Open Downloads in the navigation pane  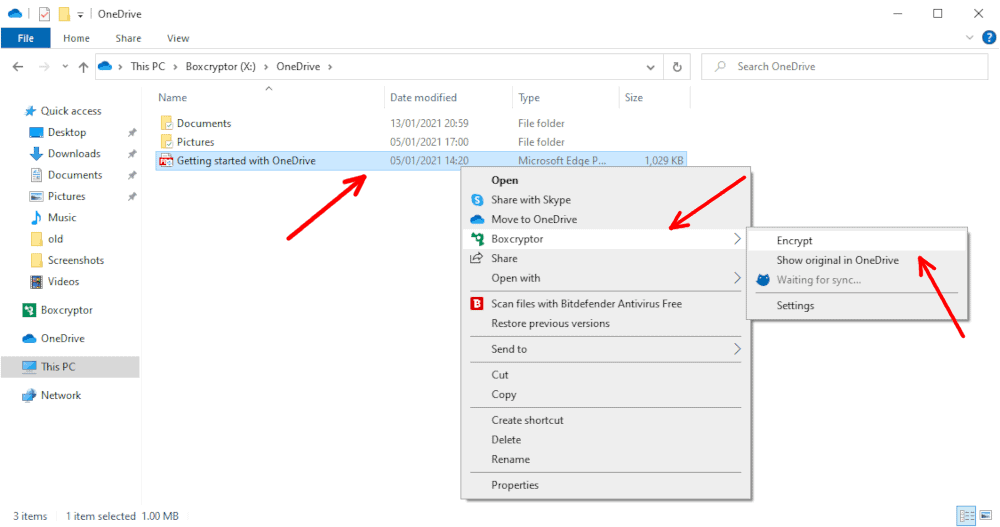click(74, 154)
